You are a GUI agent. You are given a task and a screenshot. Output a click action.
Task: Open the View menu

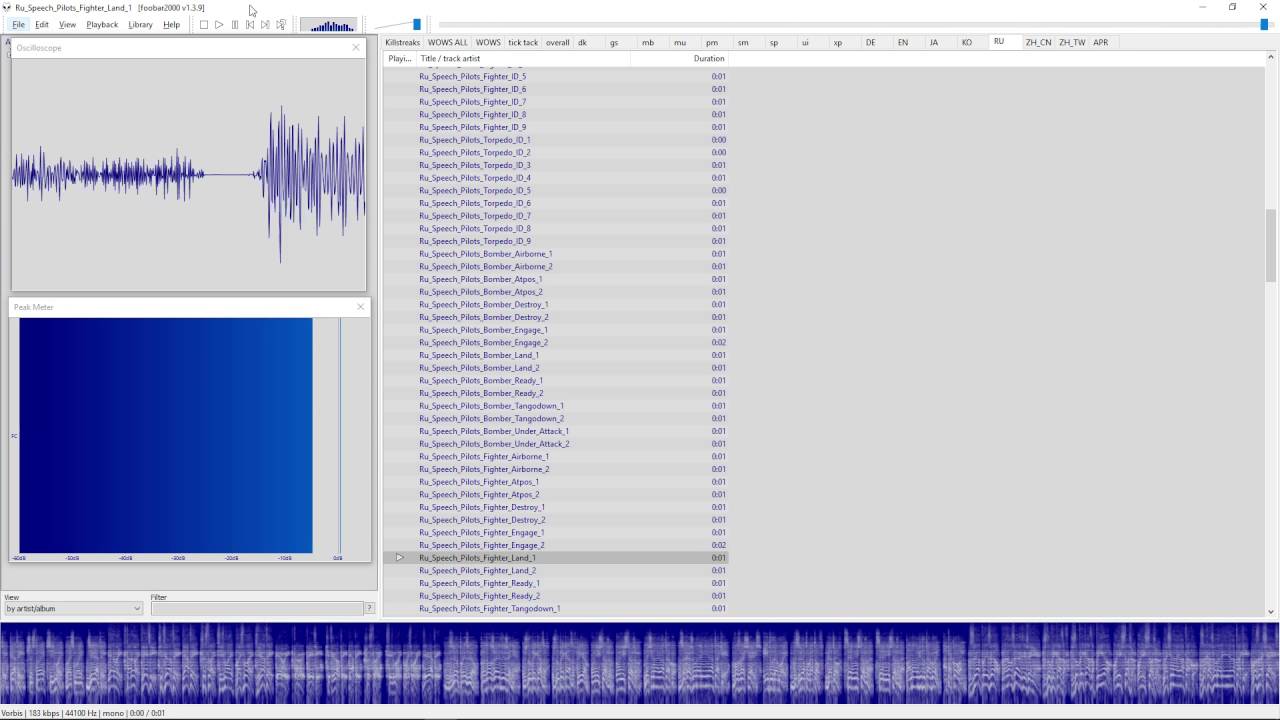coord(67,25)
